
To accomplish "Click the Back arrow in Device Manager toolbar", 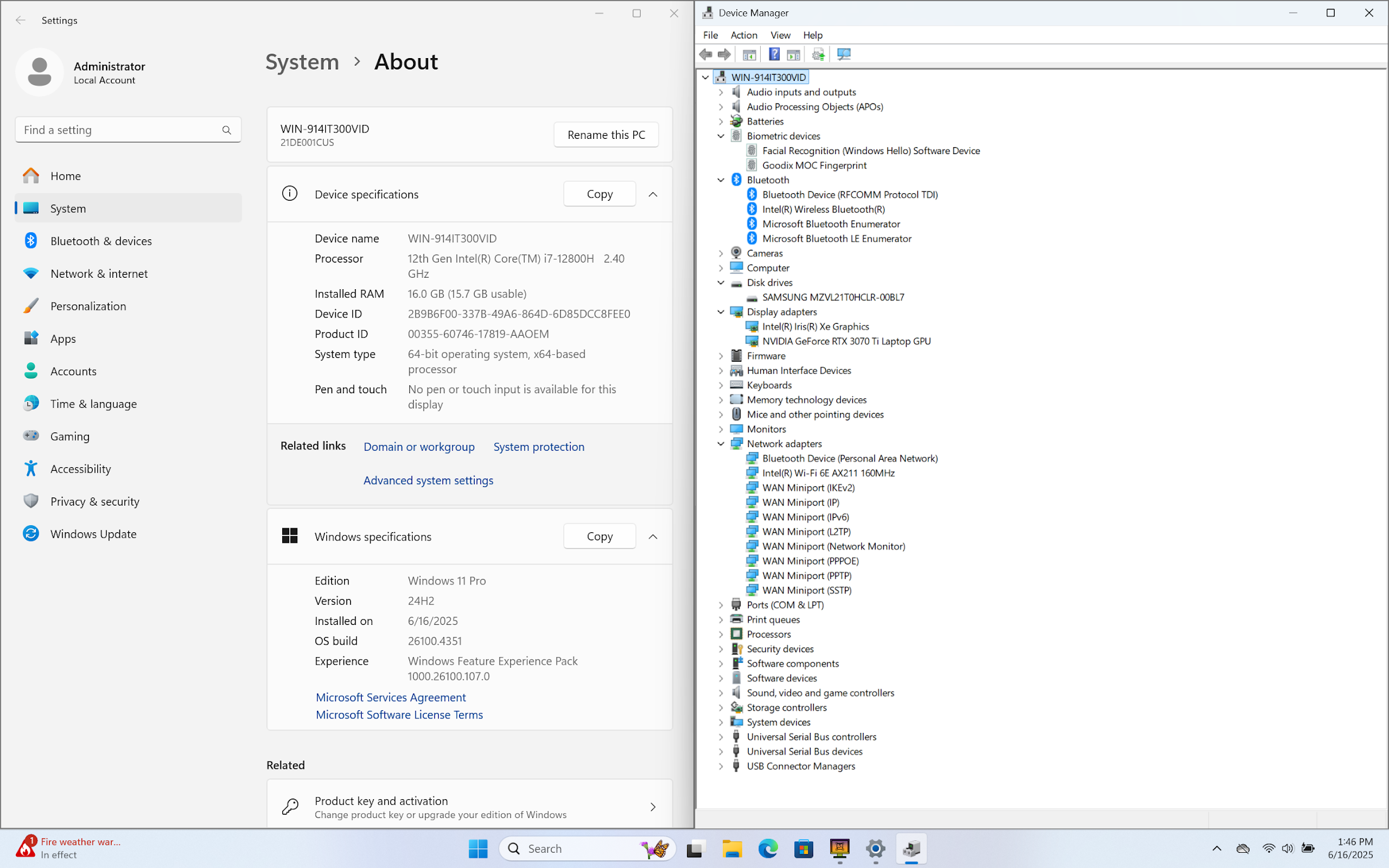I will [x=706, y=54].
